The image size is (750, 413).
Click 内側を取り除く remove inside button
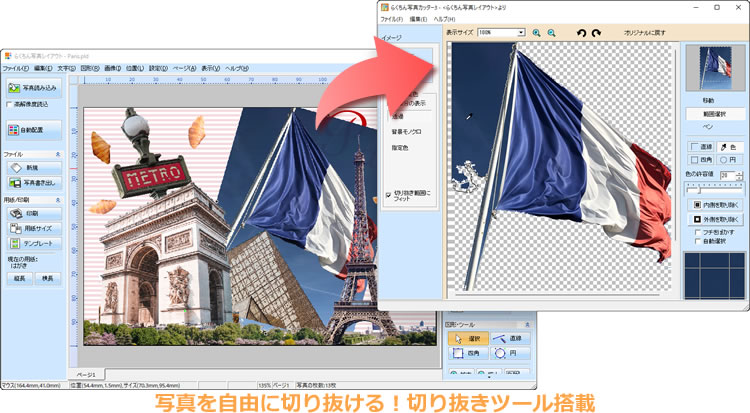715,205
